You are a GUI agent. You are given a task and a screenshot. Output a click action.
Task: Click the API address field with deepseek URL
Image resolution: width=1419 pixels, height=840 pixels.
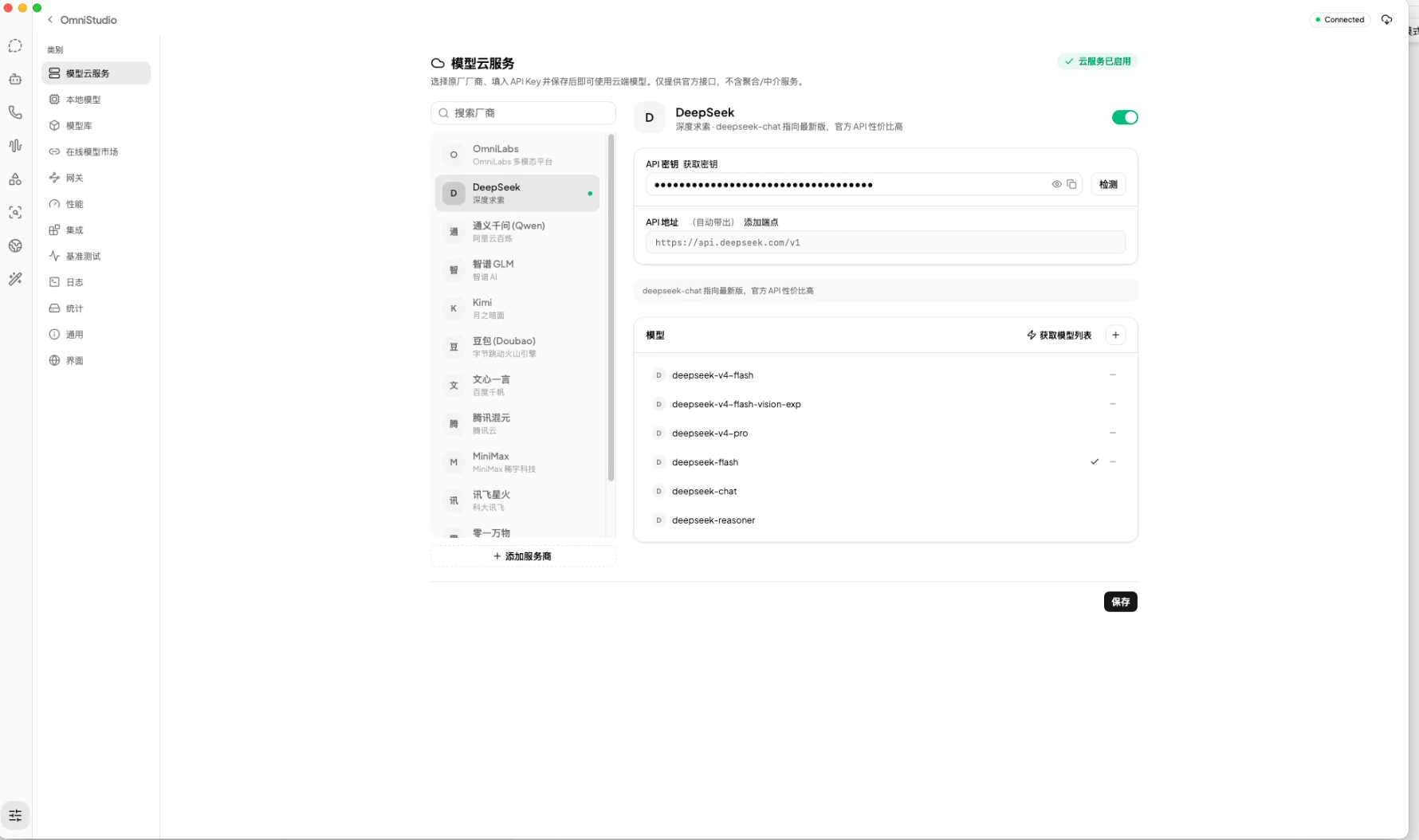coord(885,242)
